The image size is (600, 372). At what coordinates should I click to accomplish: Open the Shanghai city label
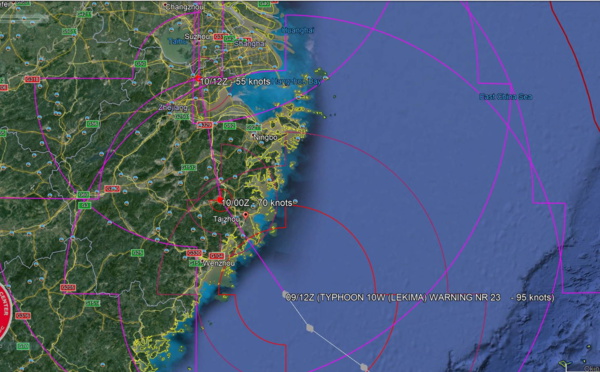pos(249,44)
